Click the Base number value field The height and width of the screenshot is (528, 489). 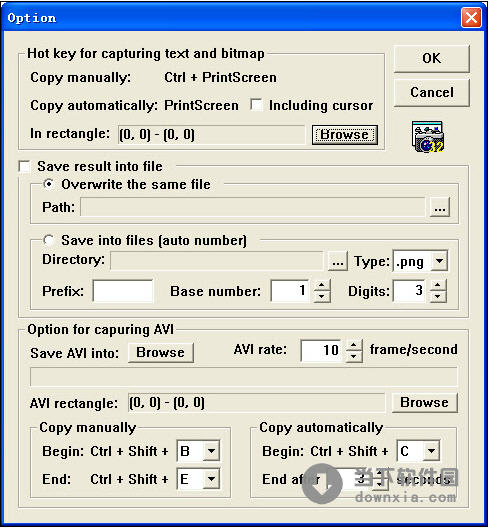[x=291, y=291]
